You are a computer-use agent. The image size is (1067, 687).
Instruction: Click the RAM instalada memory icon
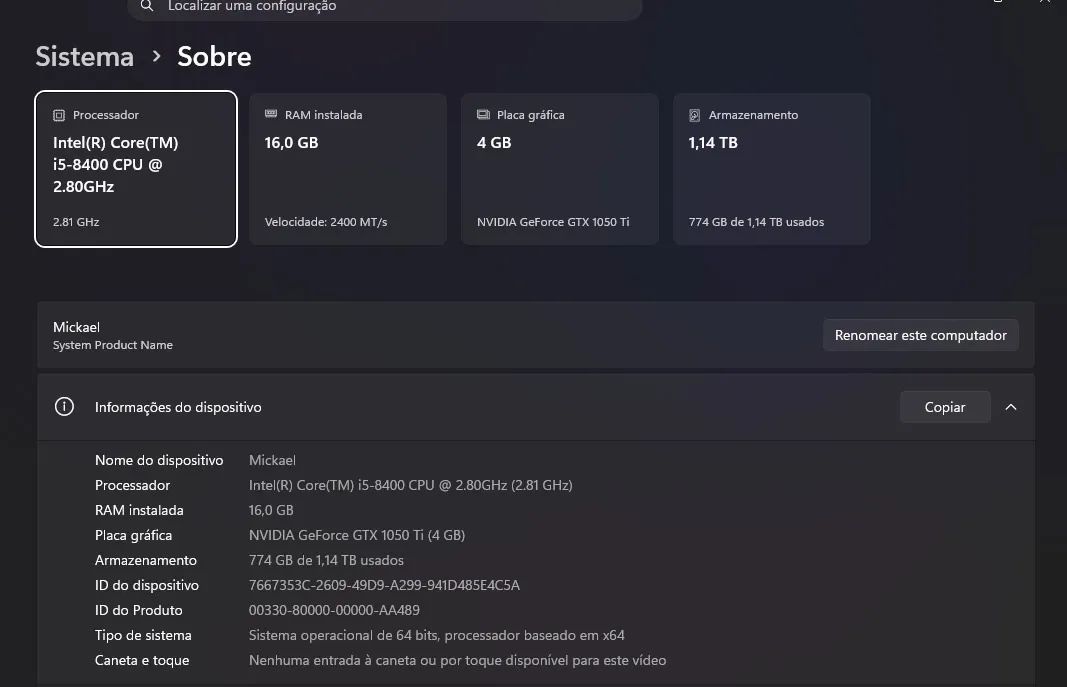pyautogui.click(x=271, y=114)
